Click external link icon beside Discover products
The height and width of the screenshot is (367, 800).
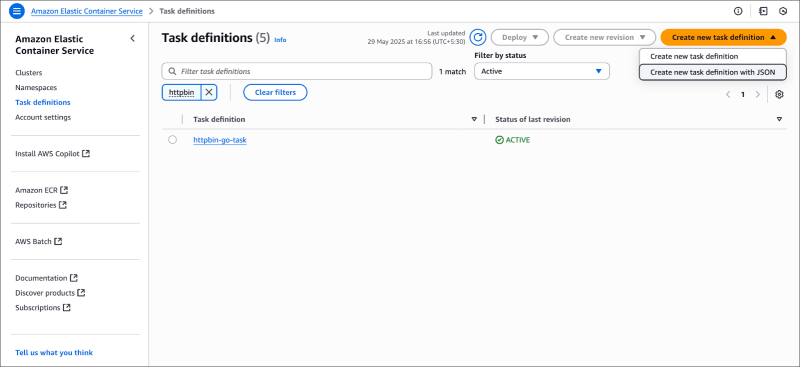coord(81,292)
